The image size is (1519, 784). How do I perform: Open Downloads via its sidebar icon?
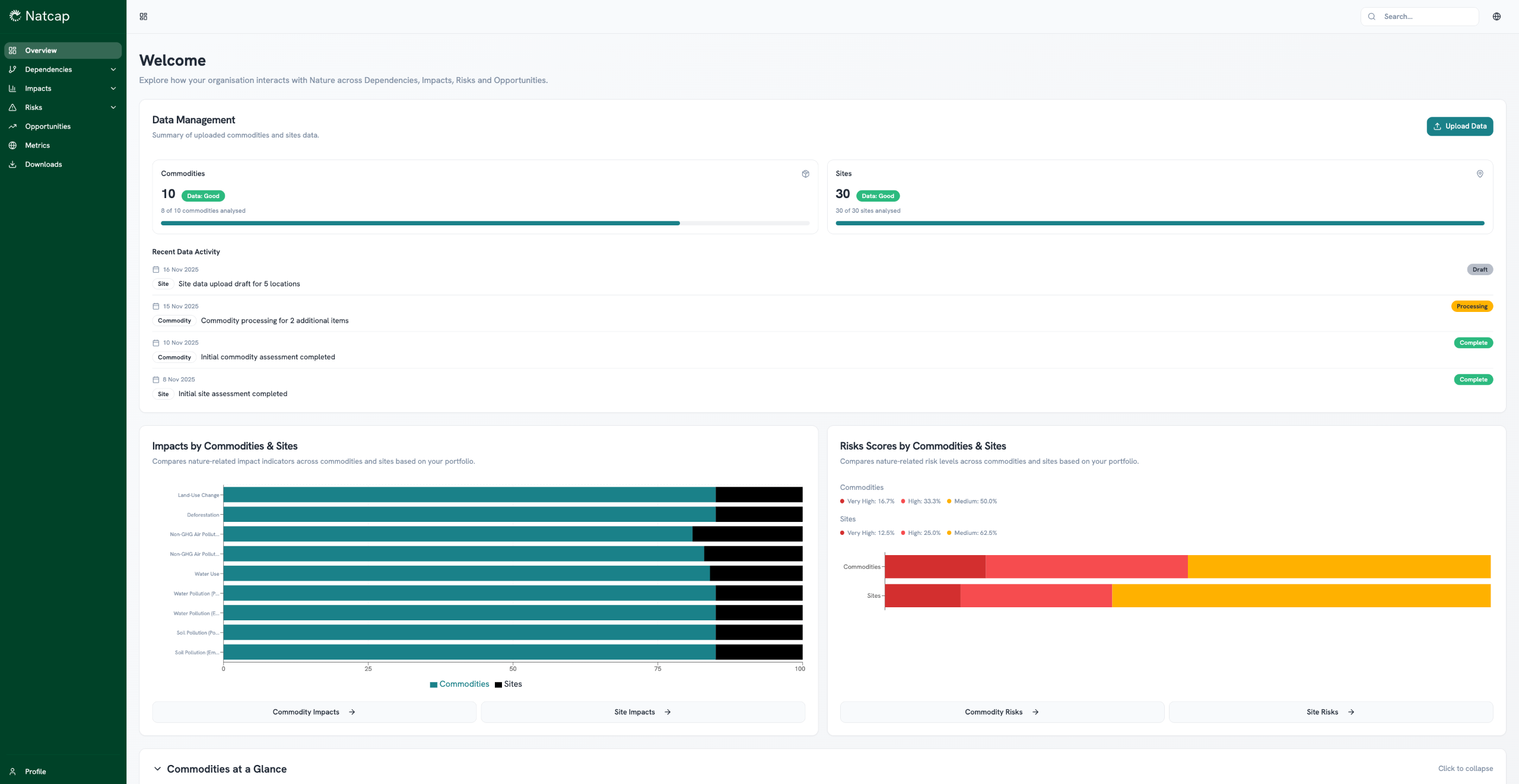click(12, 164)
